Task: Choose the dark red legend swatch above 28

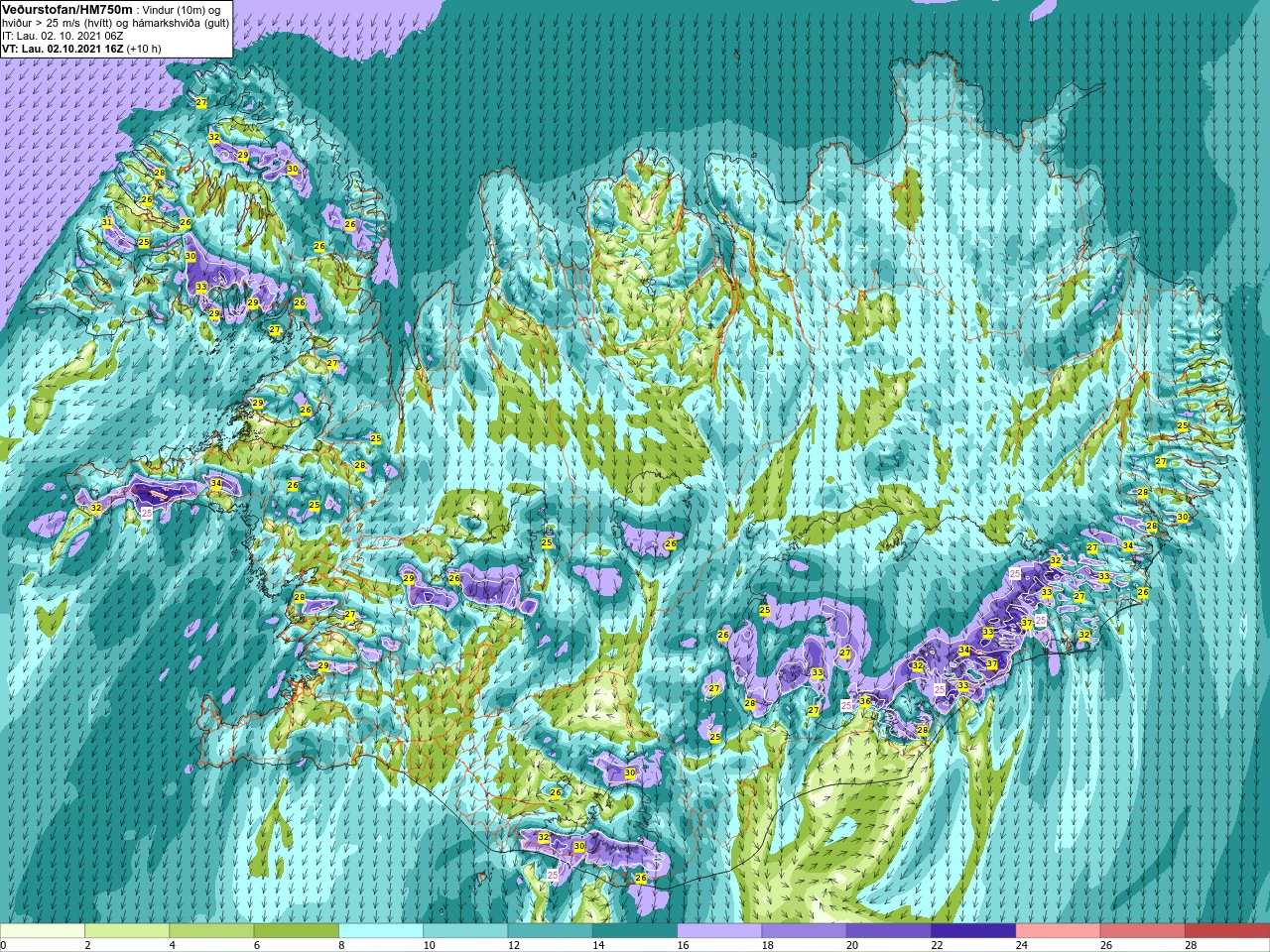Action: 1227,931
